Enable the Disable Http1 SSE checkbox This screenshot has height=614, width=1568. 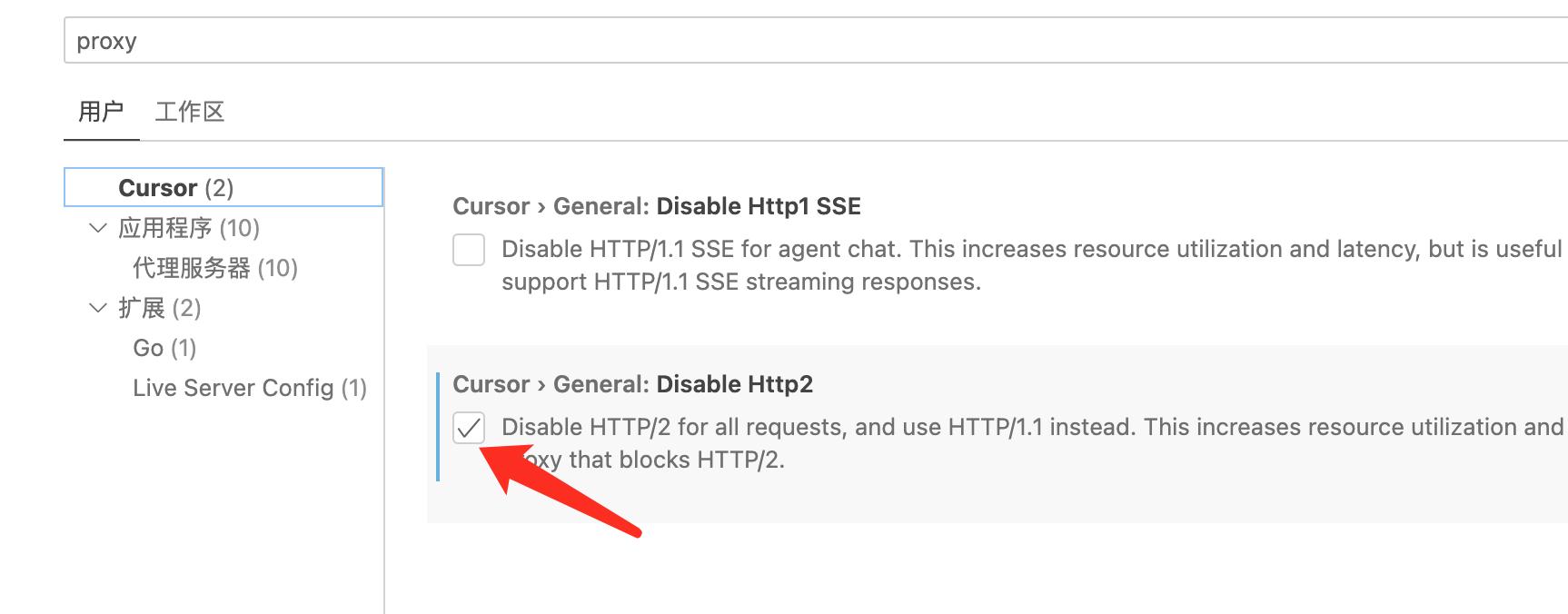coord(469,250)
